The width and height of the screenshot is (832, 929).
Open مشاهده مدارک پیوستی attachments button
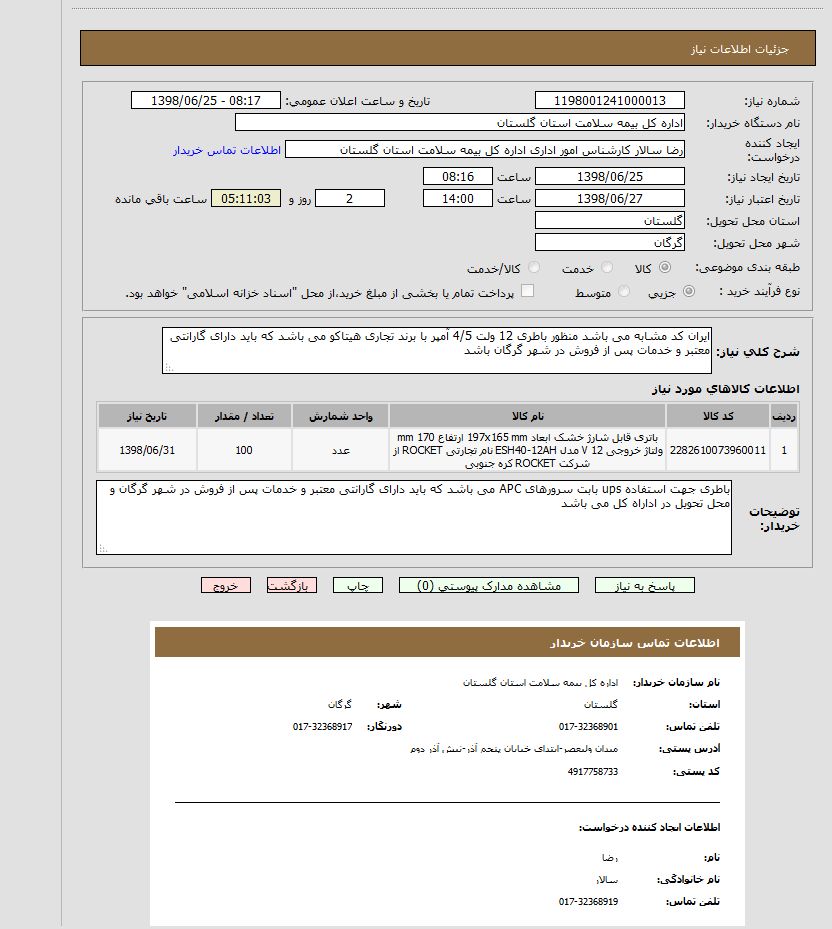(488, 586)
